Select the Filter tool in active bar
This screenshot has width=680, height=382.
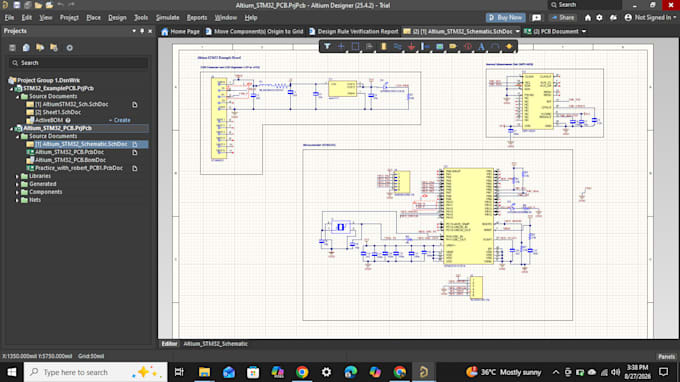click(x=327, y=46)
